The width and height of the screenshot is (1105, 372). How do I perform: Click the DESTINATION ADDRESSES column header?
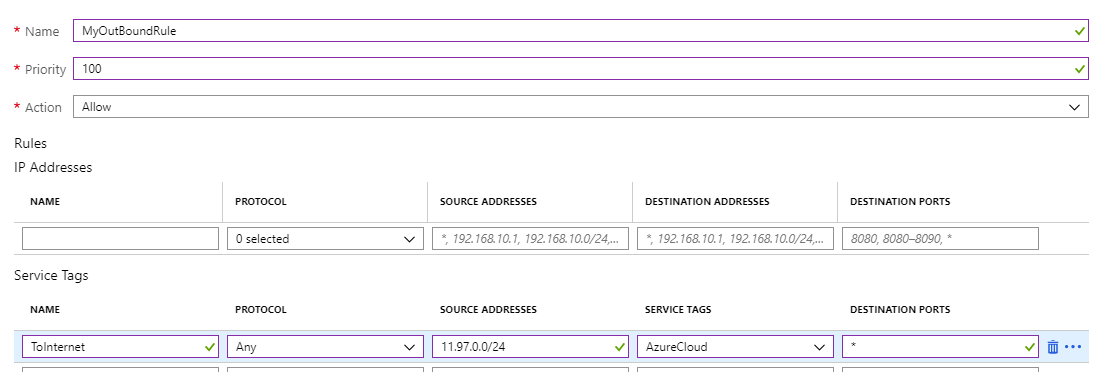(707, 202)
